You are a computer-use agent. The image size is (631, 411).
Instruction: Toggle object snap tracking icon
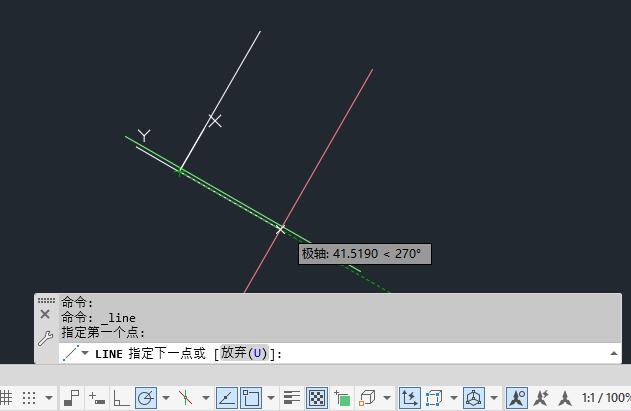pyautogui.click(x=227, y=398)
